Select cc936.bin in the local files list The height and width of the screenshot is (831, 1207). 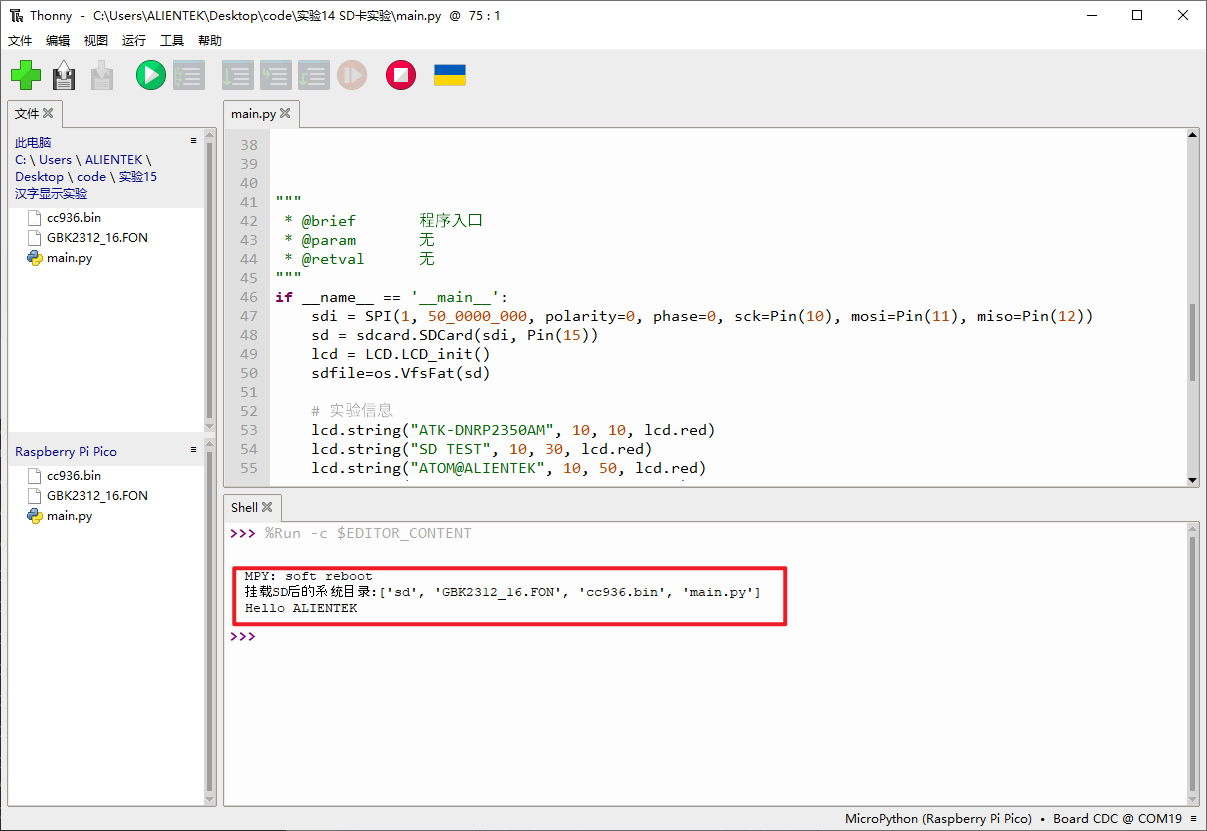tap(74, 218)
